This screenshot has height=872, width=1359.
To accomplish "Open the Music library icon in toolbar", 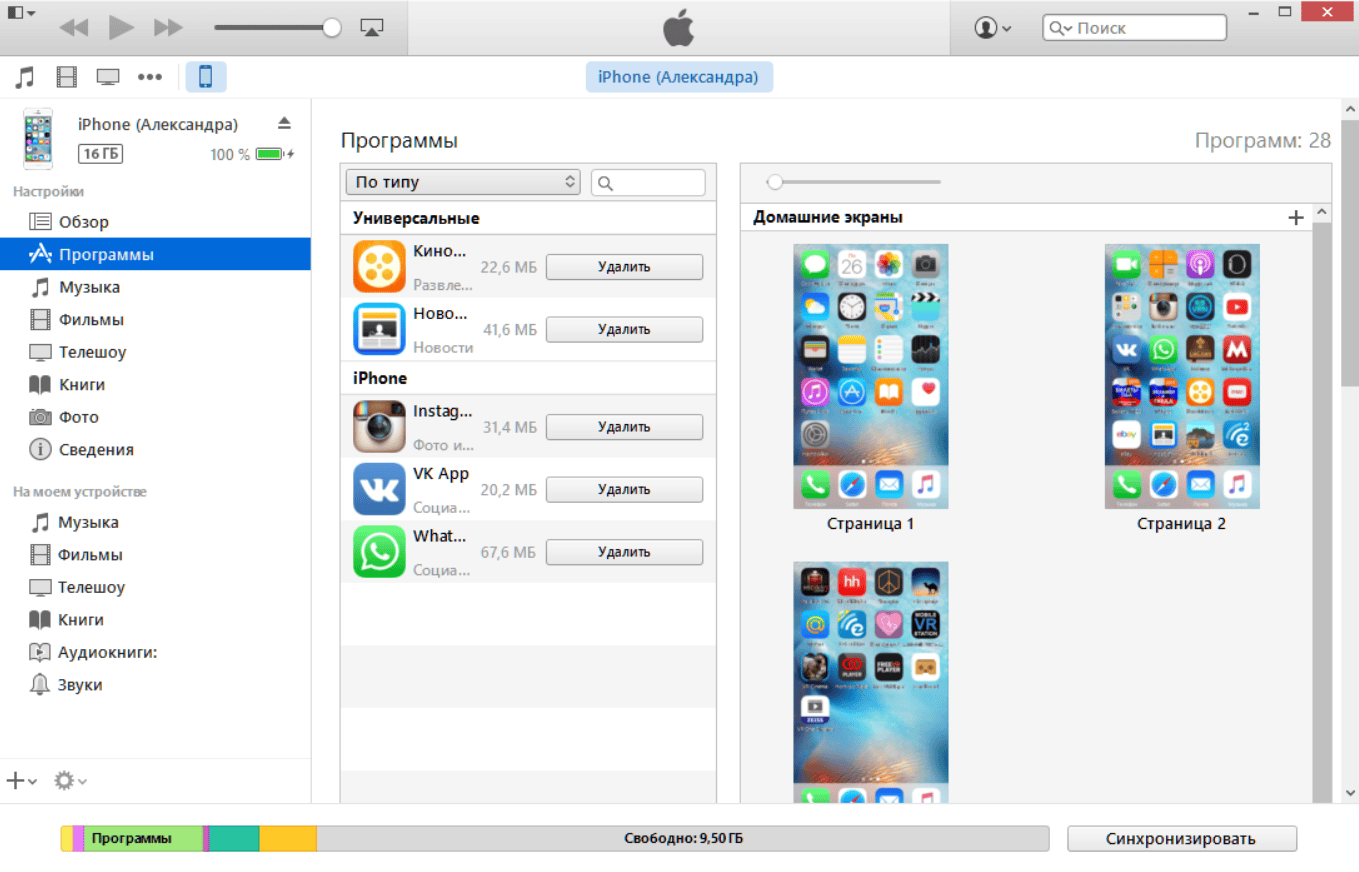I will [x=25, y=77].
